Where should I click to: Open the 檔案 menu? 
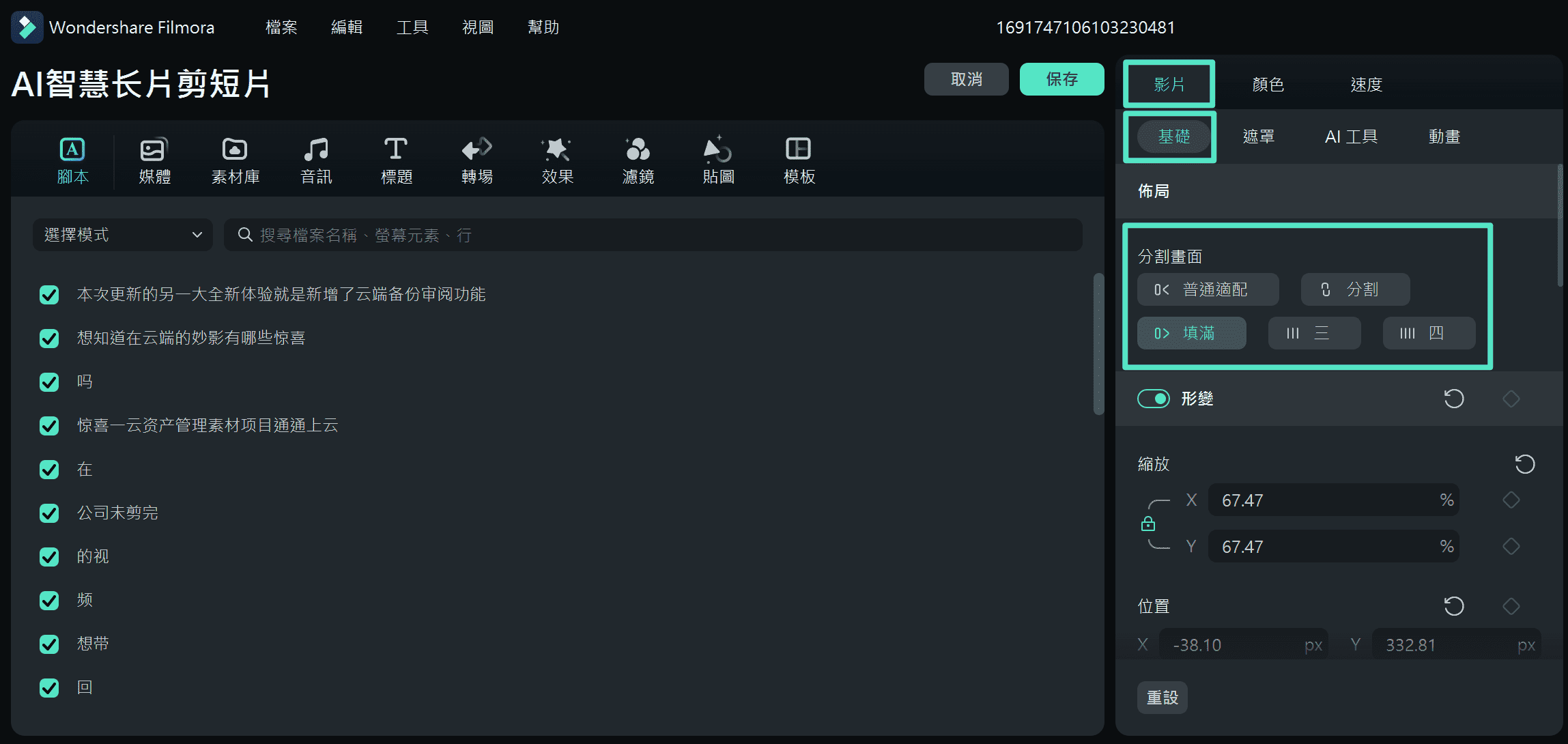point(281,27)
